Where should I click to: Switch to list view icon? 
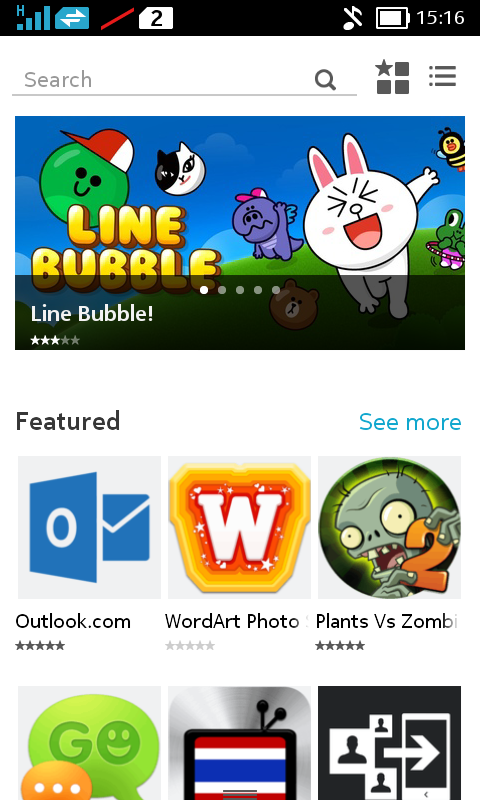(x=442, y=76)
